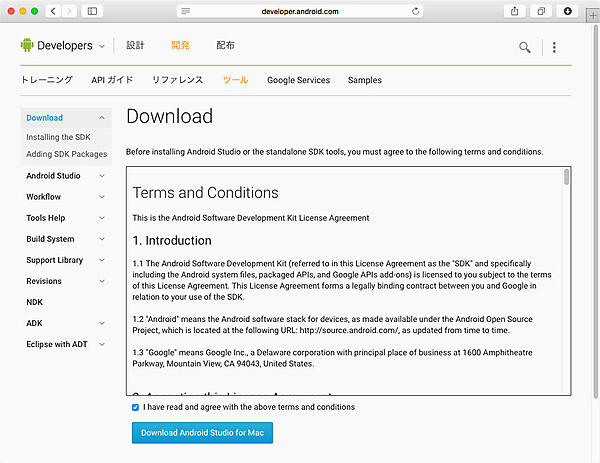Expand the Workflow sidebar section

pyautogui.click(x=102, y=197)
